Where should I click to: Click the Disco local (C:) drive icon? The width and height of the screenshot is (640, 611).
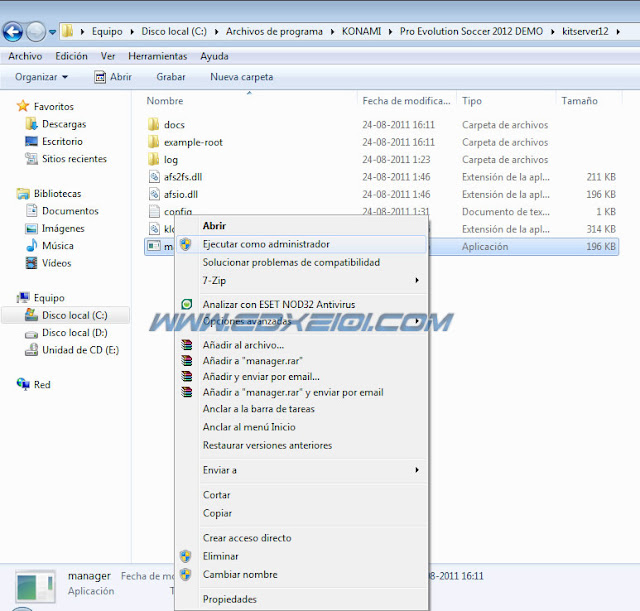click(31, 315)
